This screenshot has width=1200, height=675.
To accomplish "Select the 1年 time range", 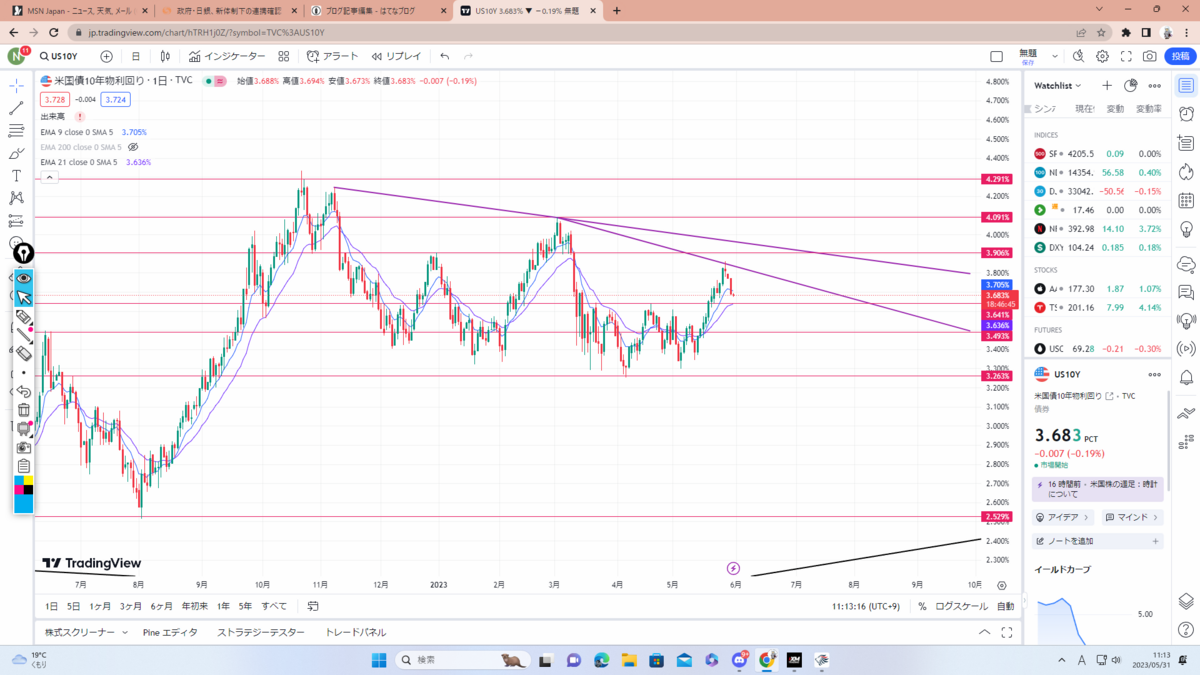I will (x=223, y=606).
